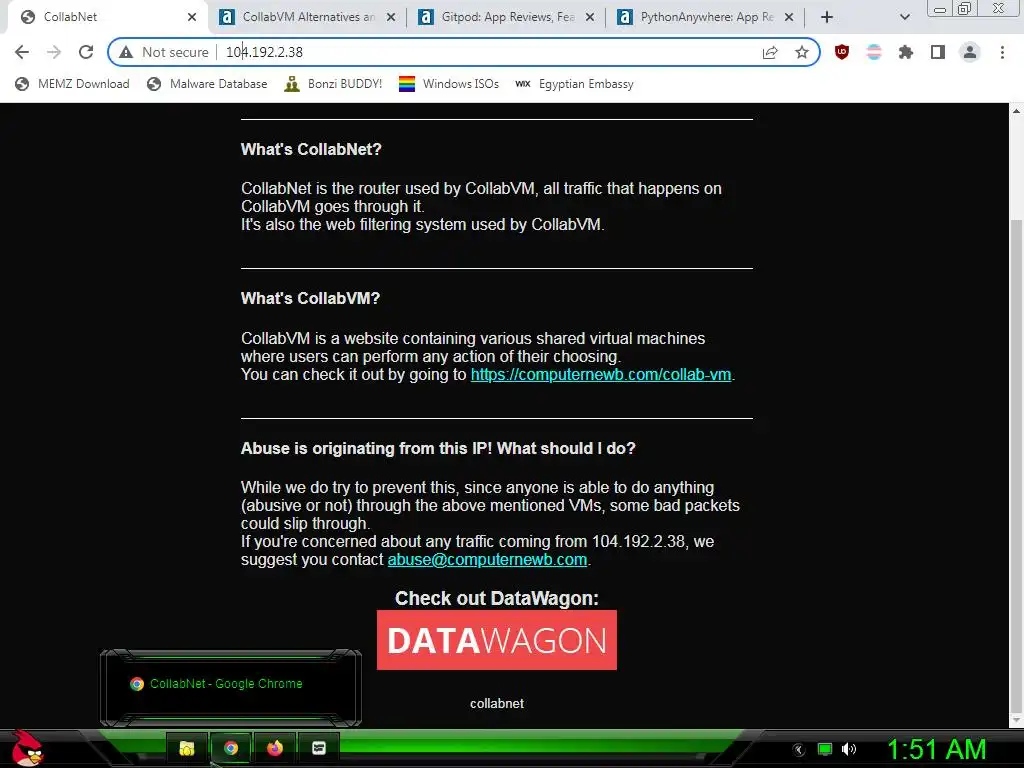This screenshot has height=768, width=1024.
Task: Switch to the Gitpod App Reviews tab
Action: 507,17
